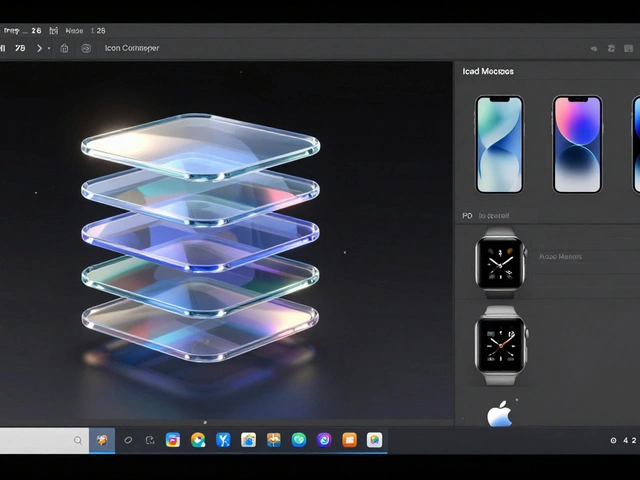Click the gear icon in the system tray
Viewport: 640px width, 480px height.
613,440
